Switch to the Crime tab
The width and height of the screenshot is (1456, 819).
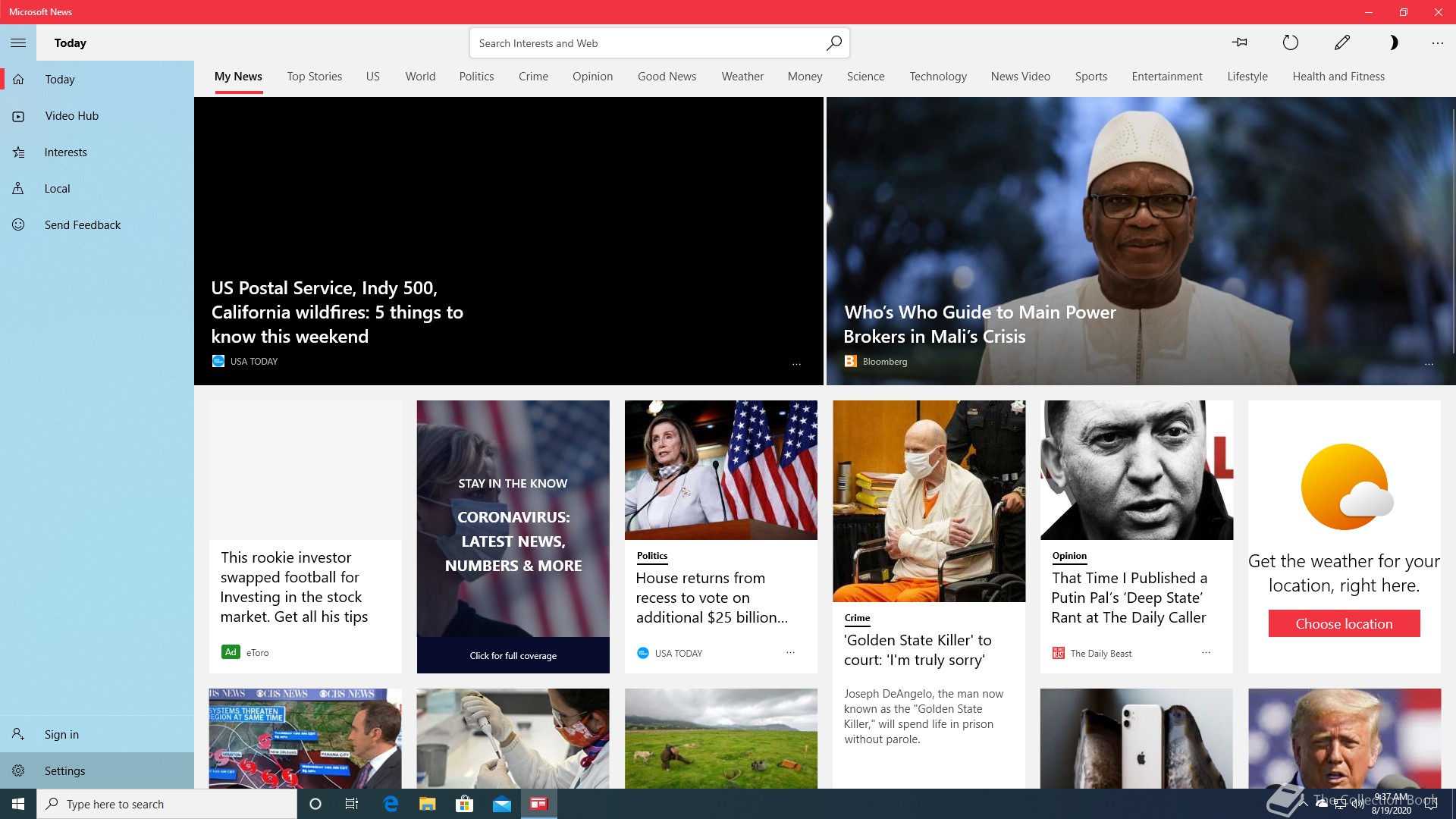pyautogui.click(x=533, y=77)
